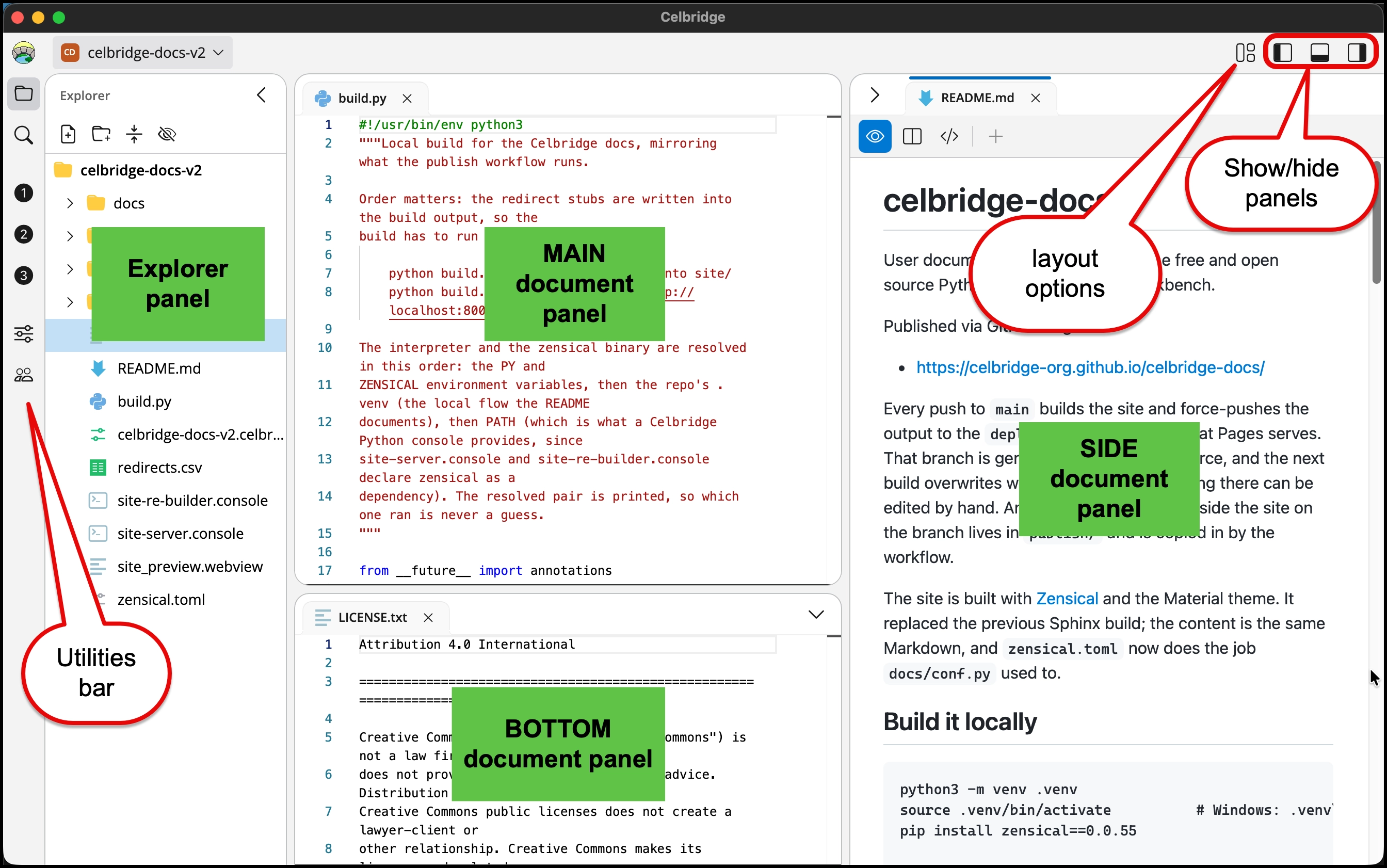Toggle the bottom document panel visibility
1387x868 pixels.
pyautogui.click(x=1320, y=53)
